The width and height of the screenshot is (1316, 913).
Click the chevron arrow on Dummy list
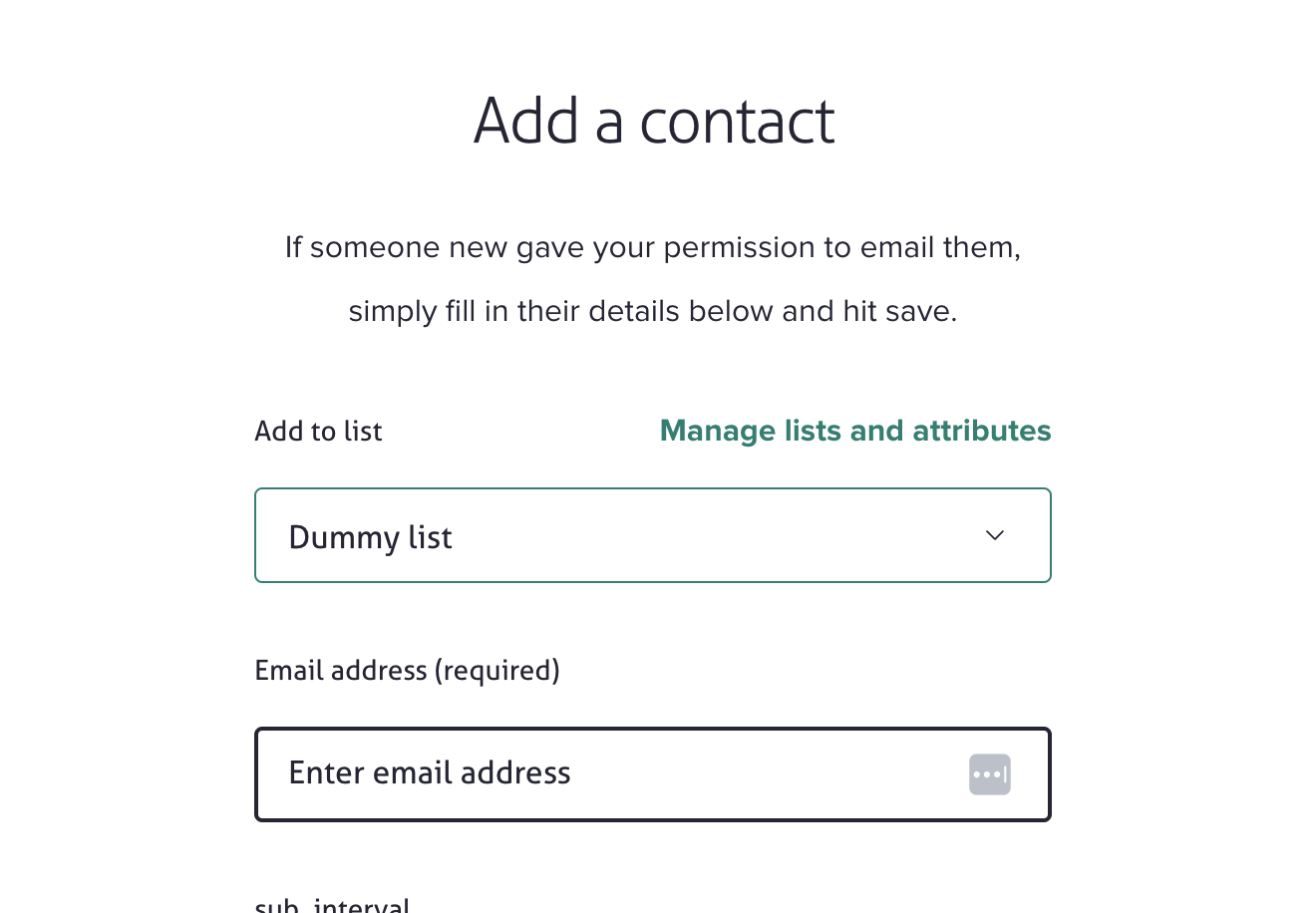pos(994,536)
